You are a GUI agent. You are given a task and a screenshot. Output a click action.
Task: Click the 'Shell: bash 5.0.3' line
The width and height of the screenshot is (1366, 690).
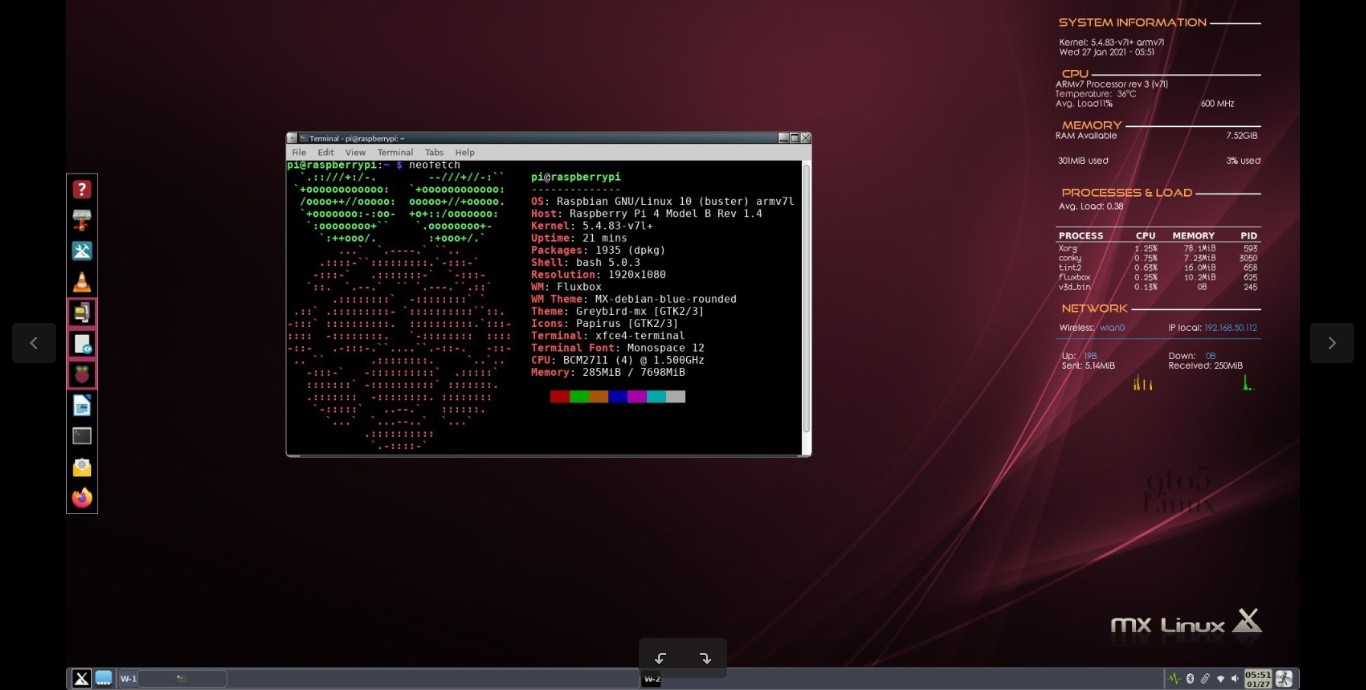pyautogui.click(x=588, y=262)
